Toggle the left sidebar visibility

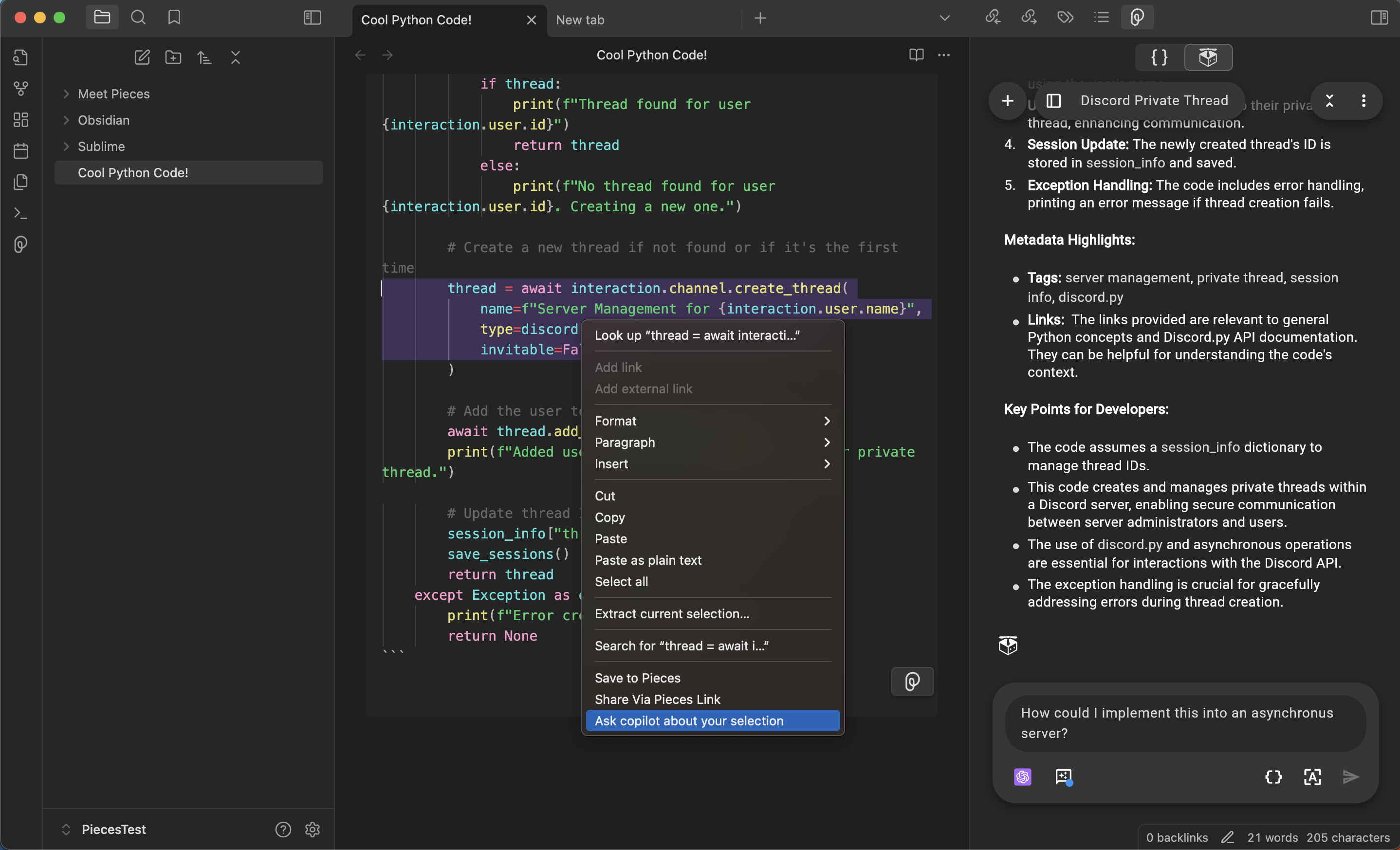click(x=313, y=18)
